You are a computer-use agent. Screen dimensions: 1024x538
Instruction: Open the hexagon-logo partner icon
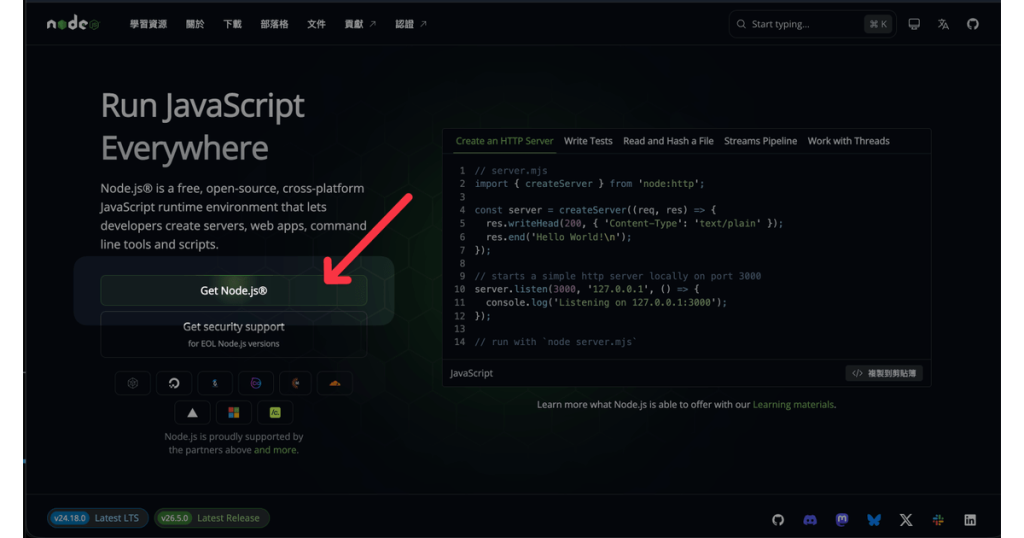[x=133, y=383]
